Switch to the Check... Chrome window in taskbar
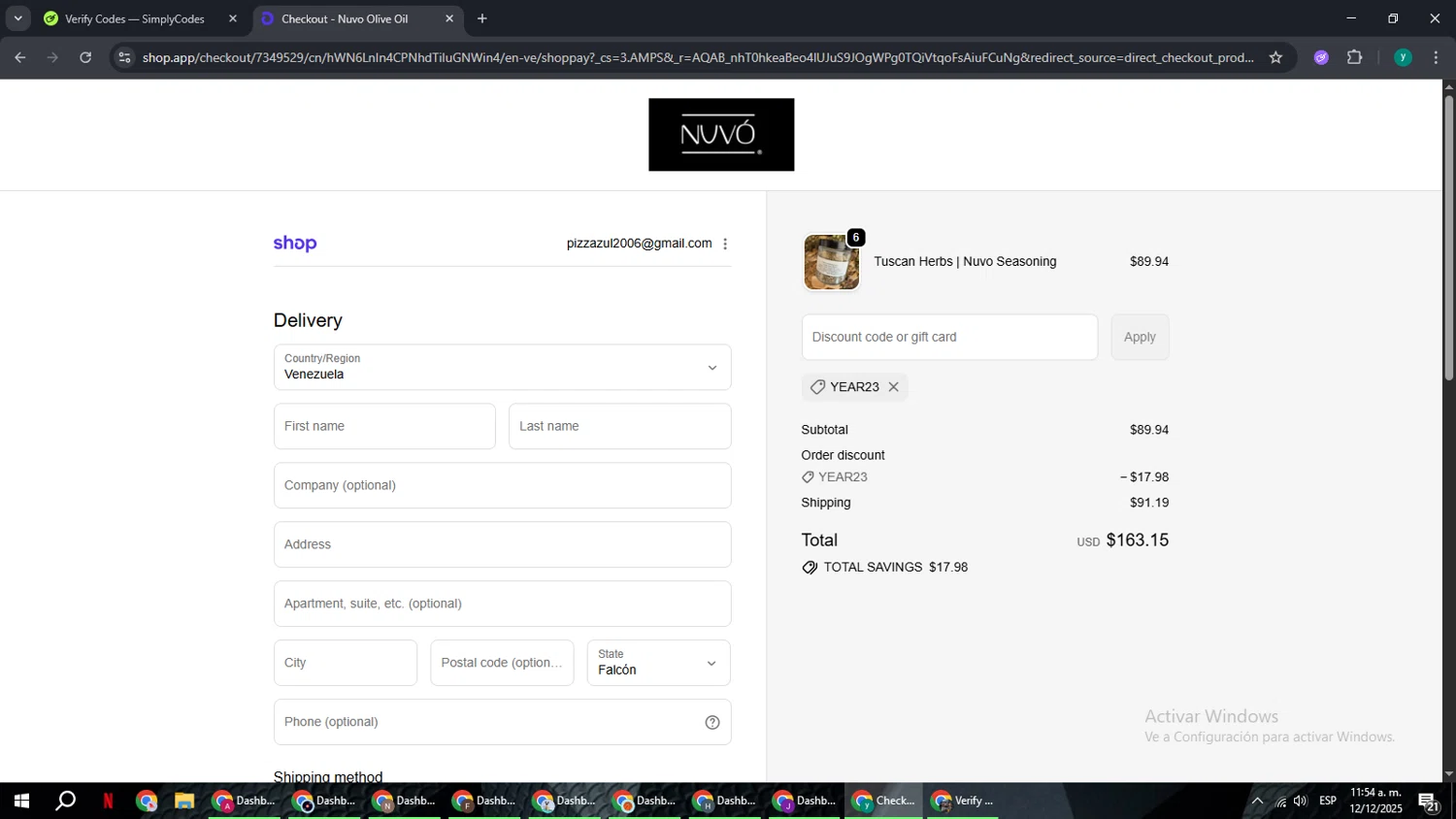The image size is (1456, 819). point(883,801)
